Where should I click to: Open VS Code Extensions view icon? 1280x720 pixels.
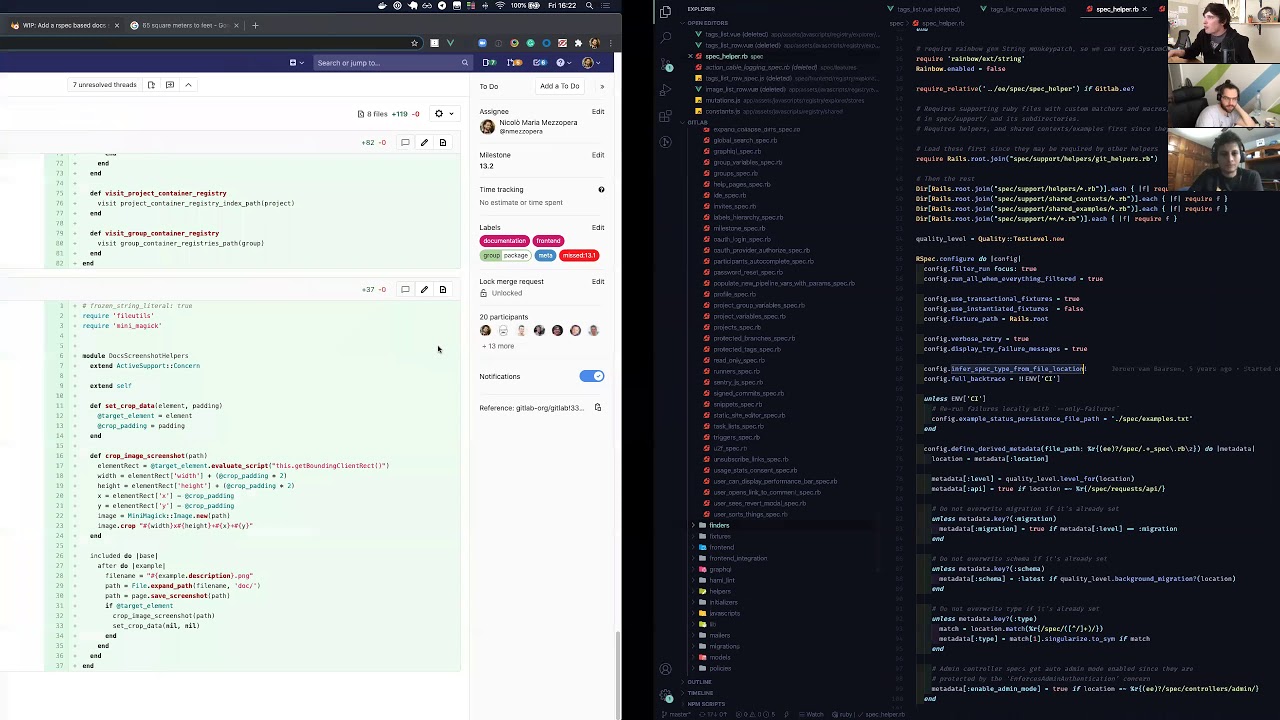(x=666, y=116)
